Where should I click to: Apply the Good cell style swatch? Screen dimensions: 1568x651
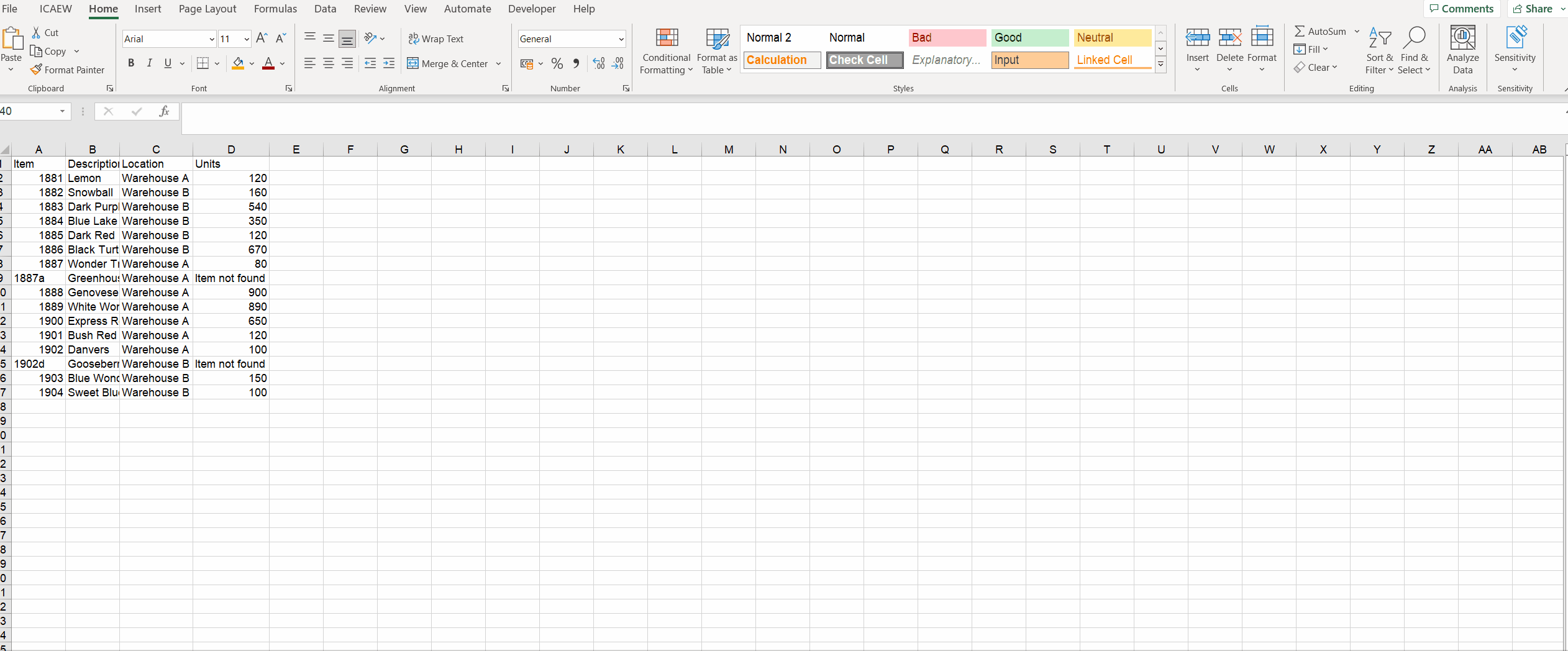coord(1029,37)
